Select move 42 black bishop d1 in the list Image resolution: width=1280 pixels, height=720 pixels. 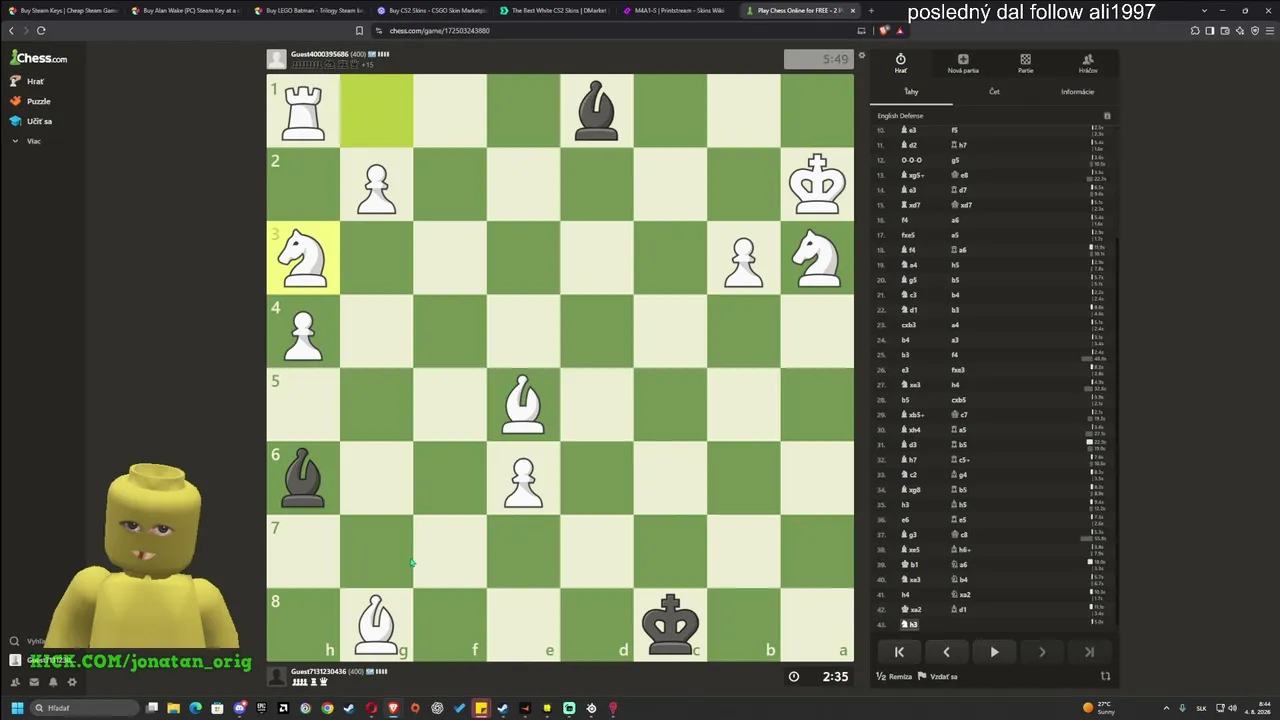(959, 609)
